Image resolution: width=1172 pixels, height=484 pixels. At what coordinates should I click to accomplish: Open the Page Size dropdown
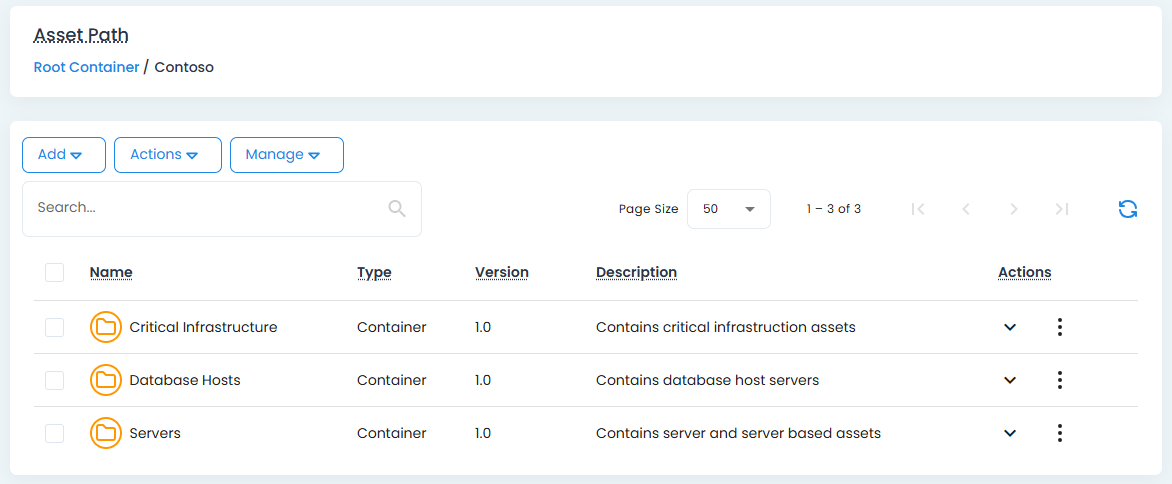pyautogui.click(x=728, y=209)
